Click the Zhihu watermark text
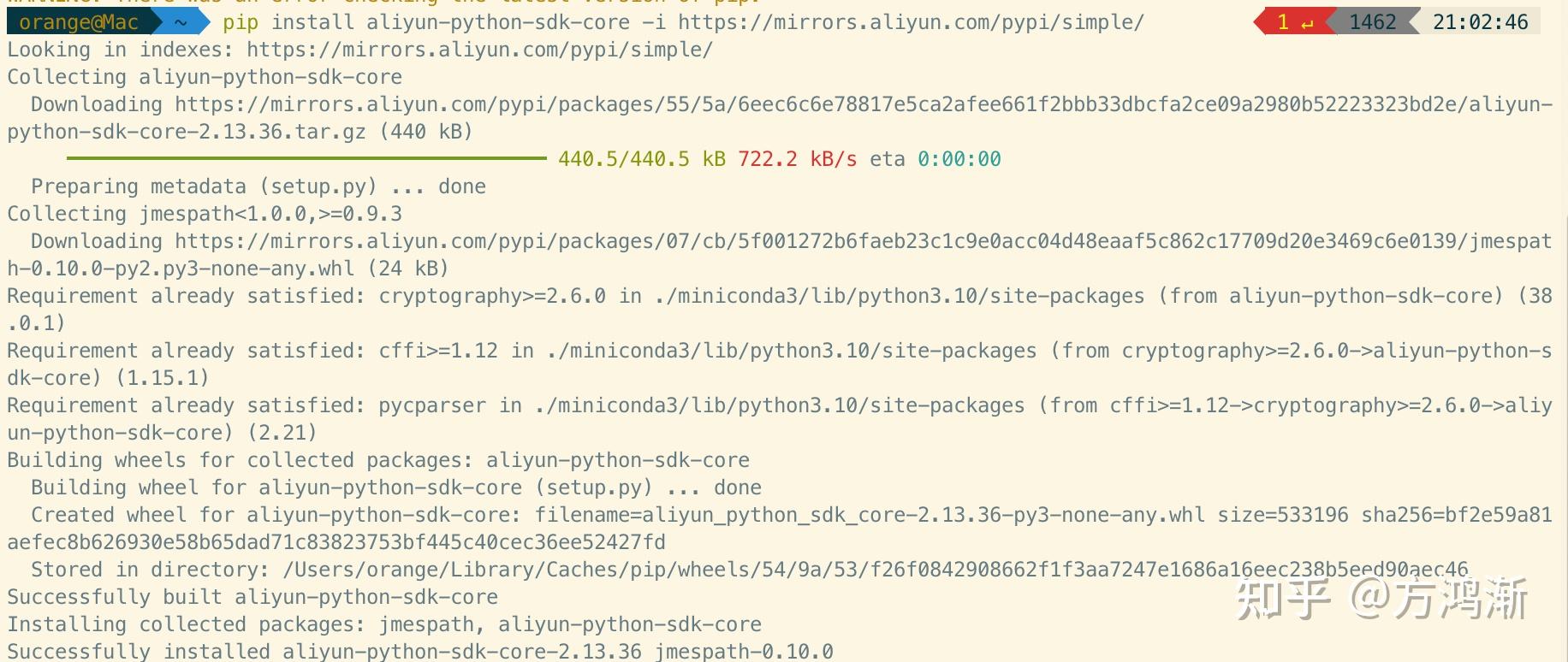Image resolution: width=1568 pixels, height=662 pixels. click(1381, 599)
